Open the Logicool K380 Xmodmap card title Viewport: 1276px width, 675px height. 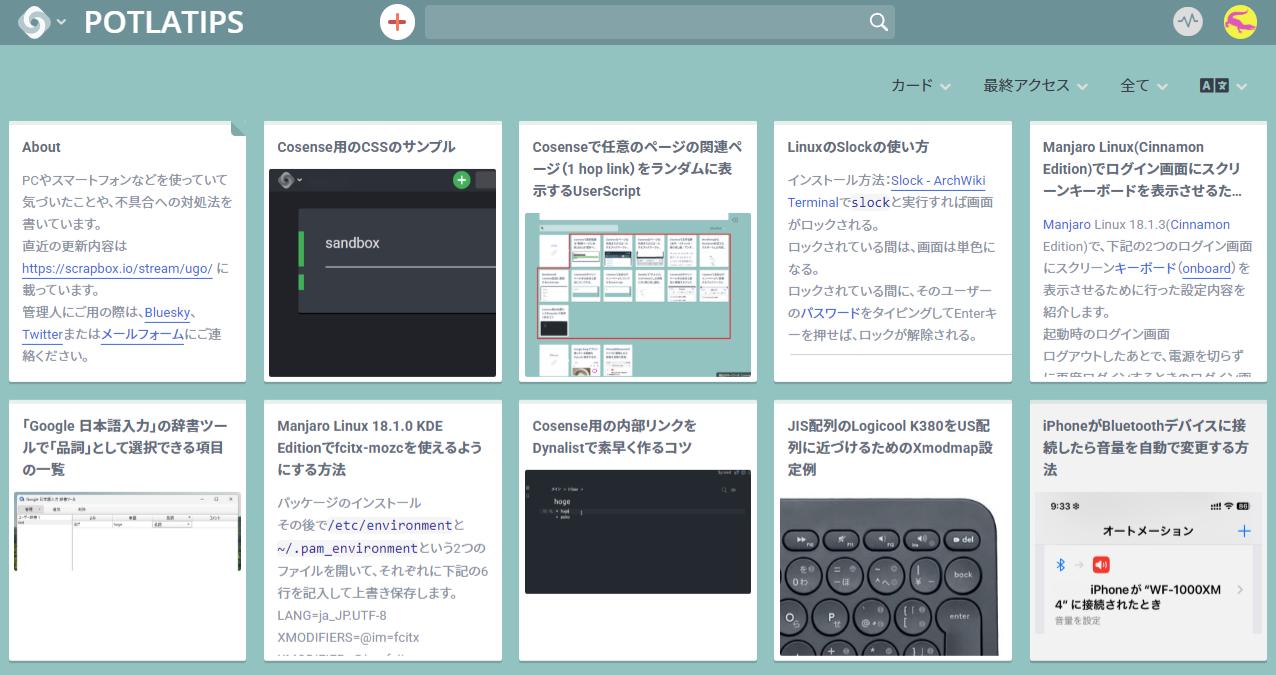tap(890, 447)
